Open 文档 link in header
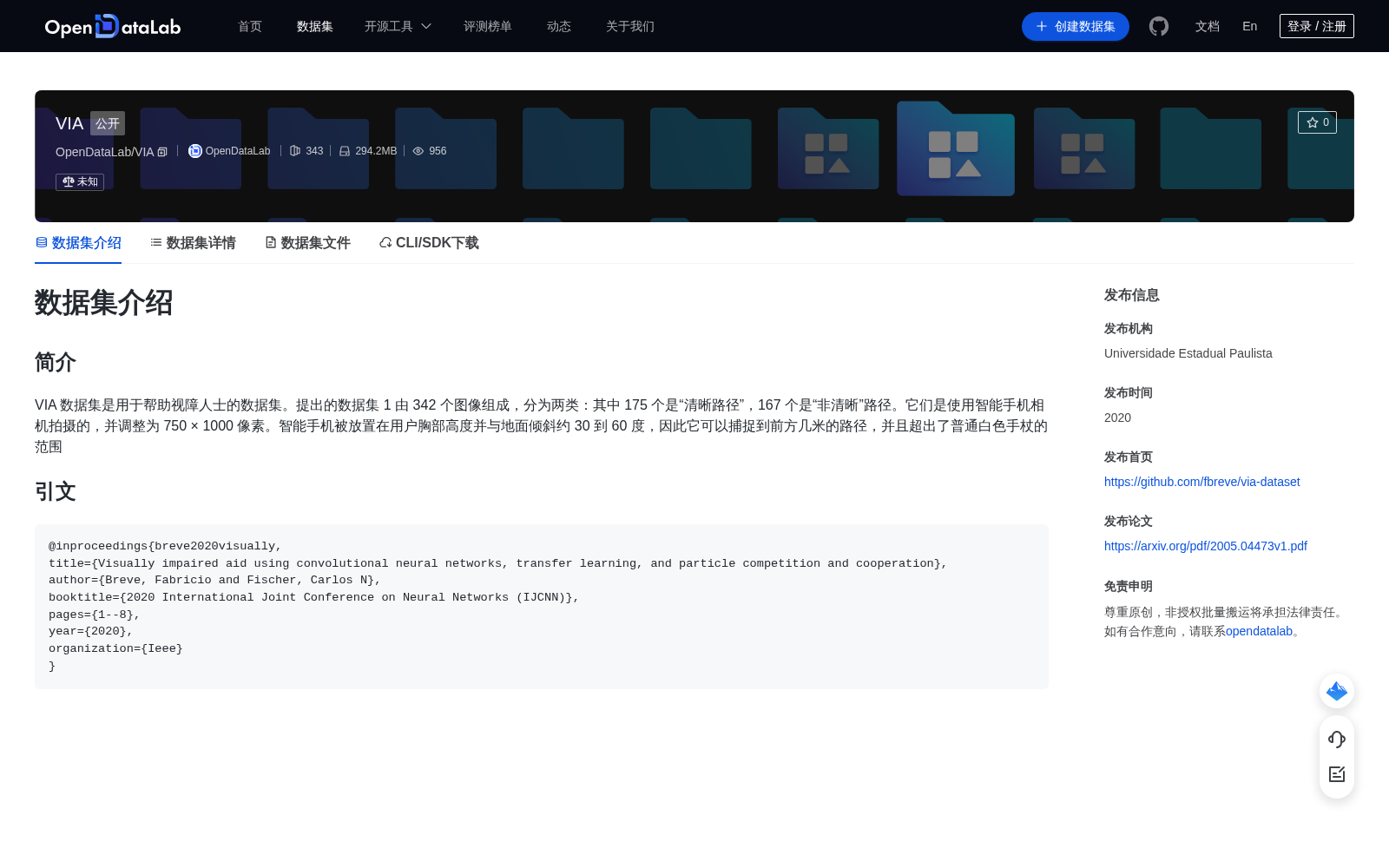This screenshot has height=868, width=1389. pyautogui.click(x=1208, y=26)
